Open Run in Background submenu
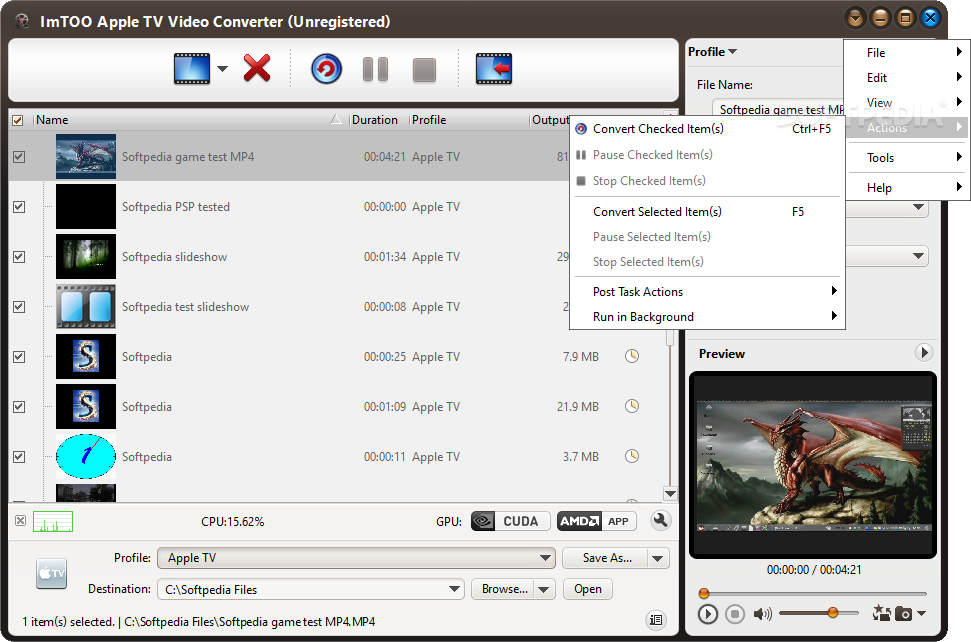 (707, 316)
